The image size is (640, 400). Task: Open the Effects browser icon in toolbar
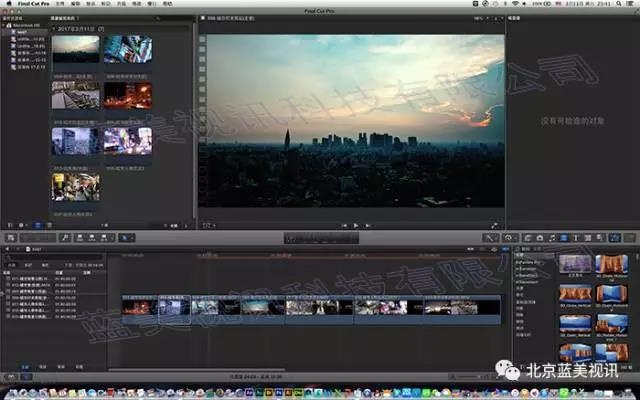525,238
